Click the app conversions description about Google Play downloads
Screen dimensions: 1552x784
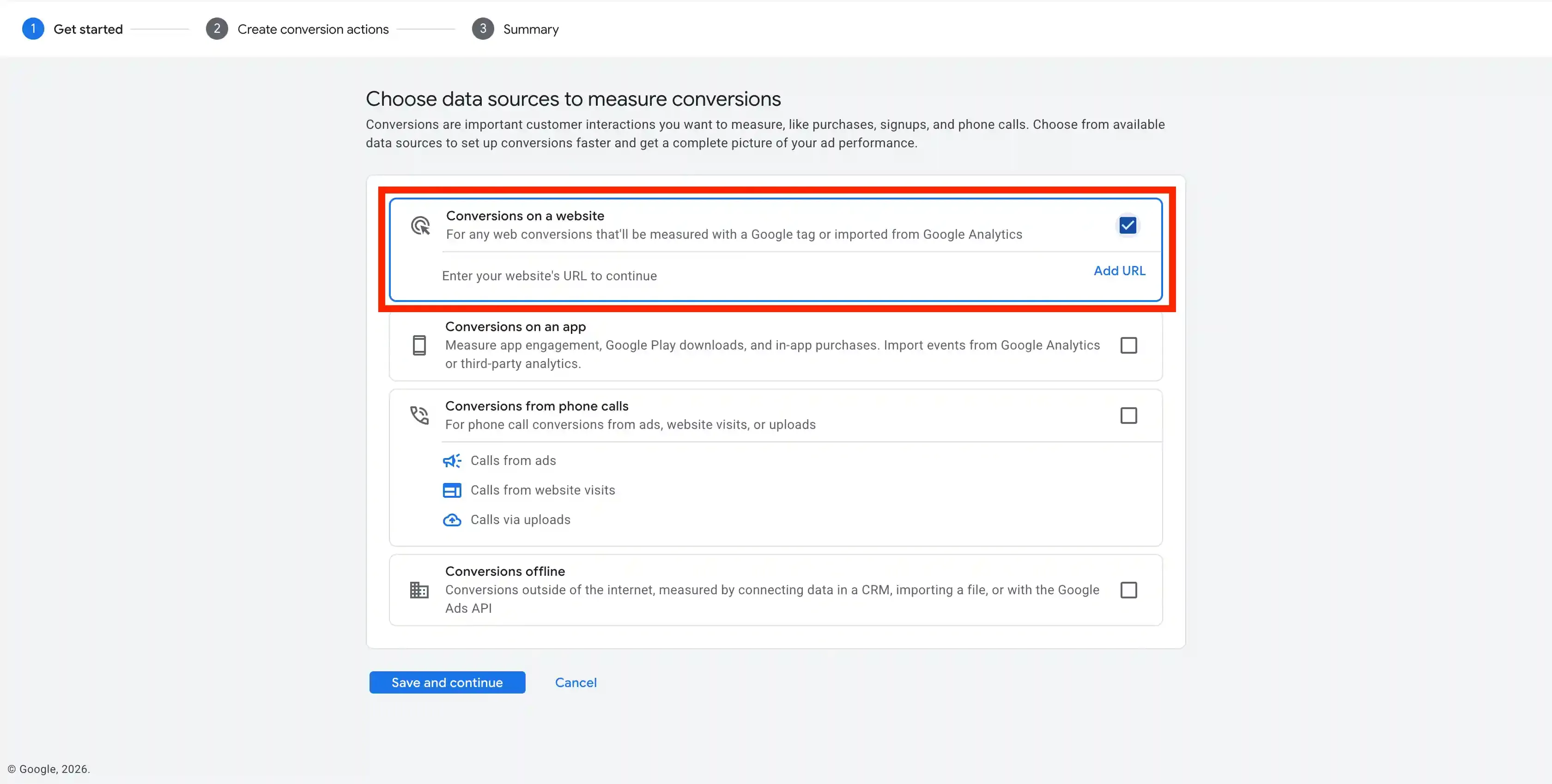(772, 354)
